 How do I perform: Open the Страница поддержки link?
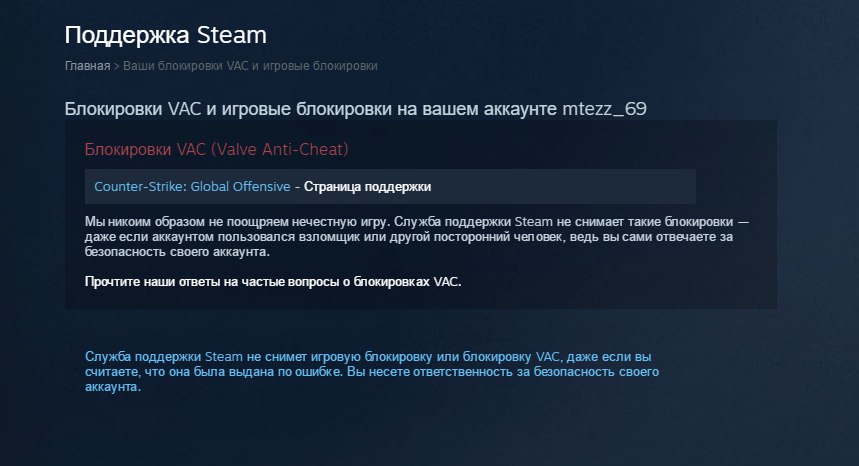(368, 187)
